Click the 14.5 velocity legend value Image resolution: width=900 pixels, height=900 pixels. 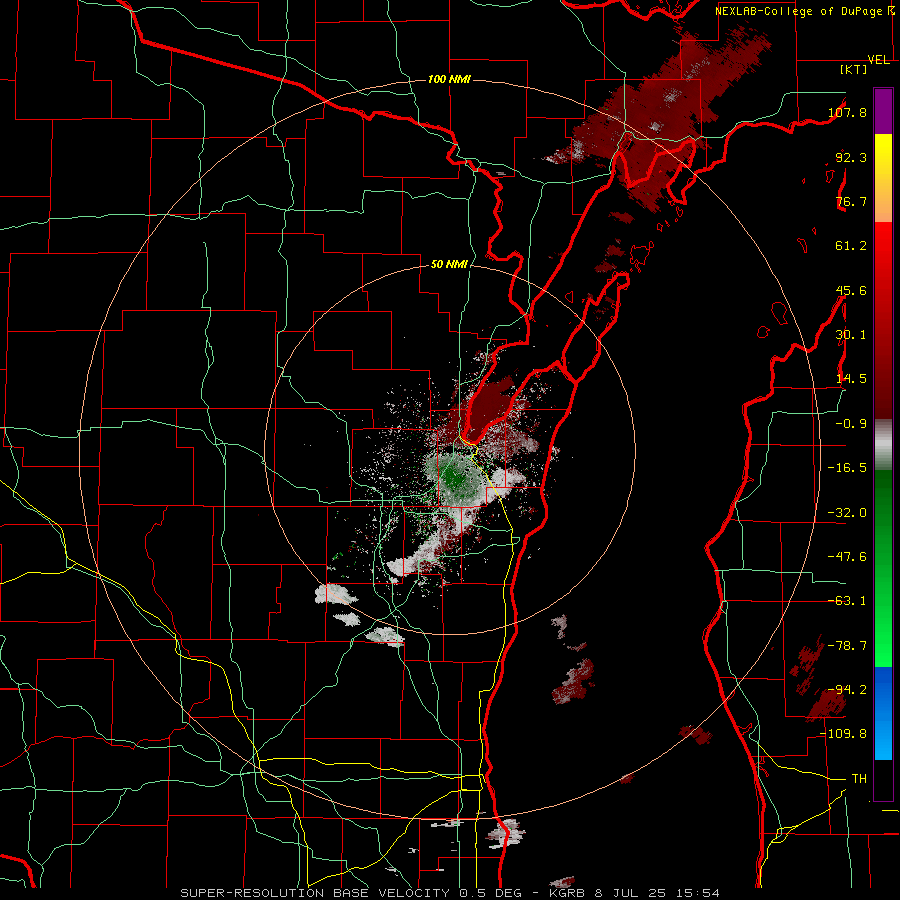click(851, 379)
